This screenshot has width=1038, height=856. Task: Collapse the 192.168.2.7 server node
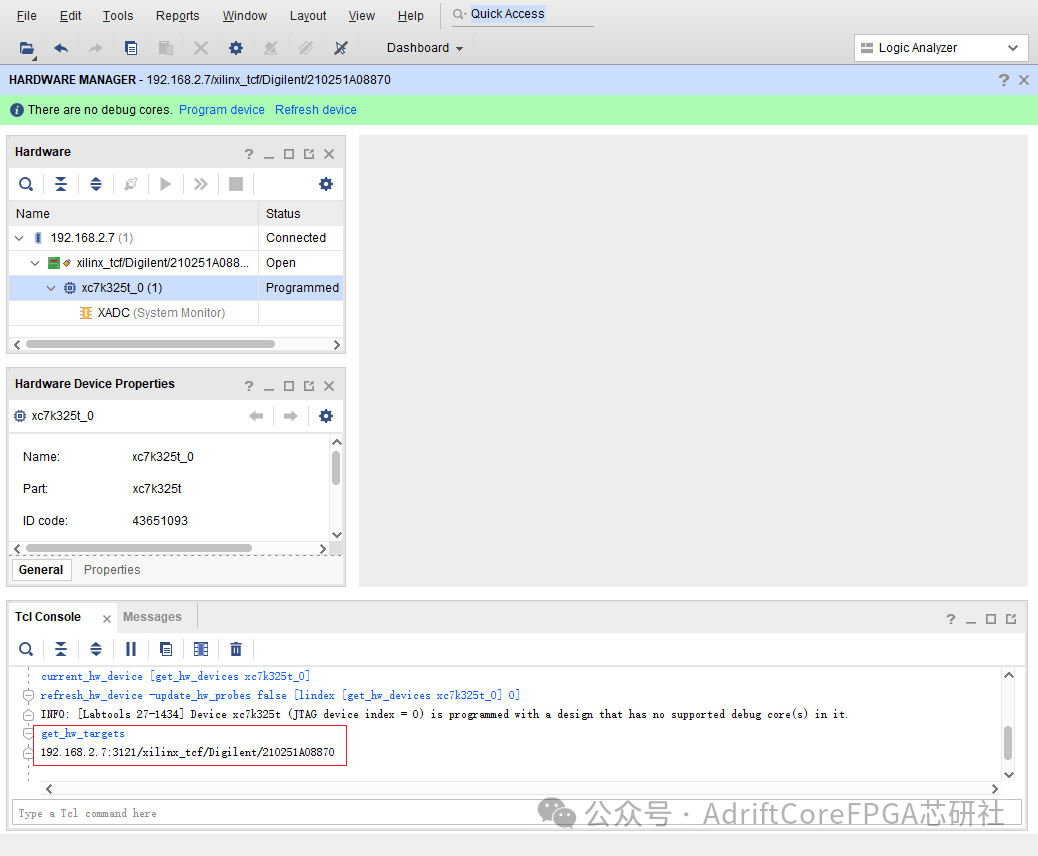(19, 238)
